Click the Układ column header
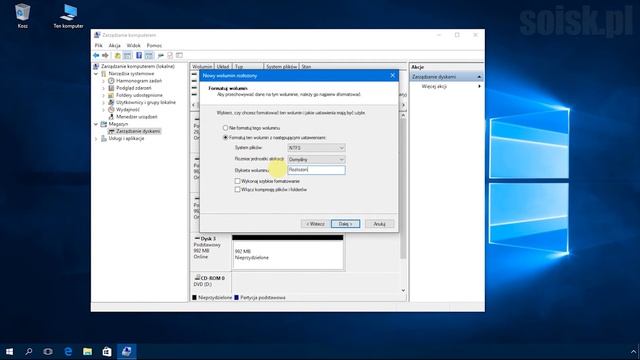Image resolution: width=640 pixels, height=360 pixels. coord(223,67)
